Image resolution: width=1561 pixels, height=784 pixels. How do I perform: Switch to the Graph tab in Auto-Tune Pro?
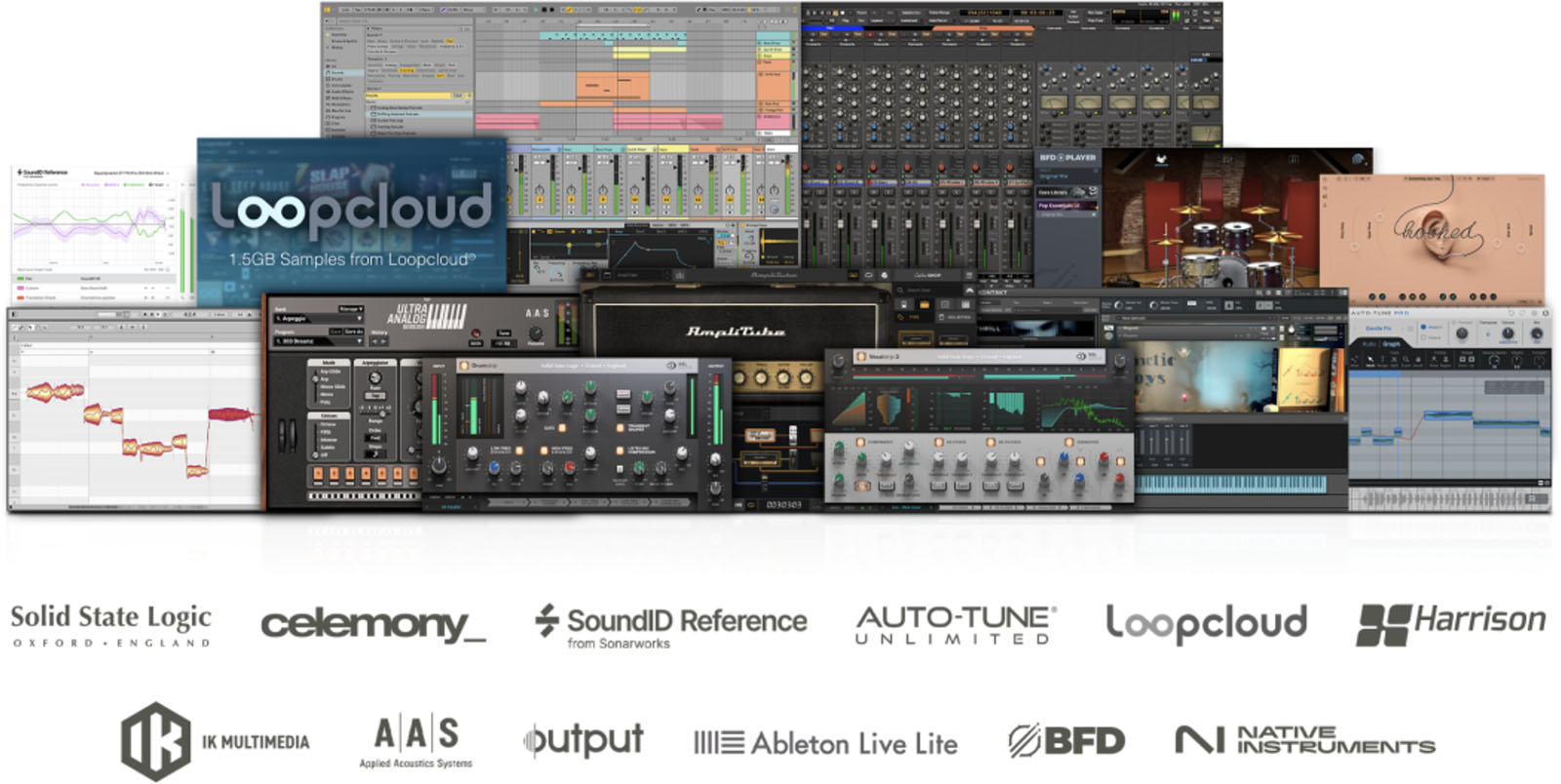click(1391, 344)
